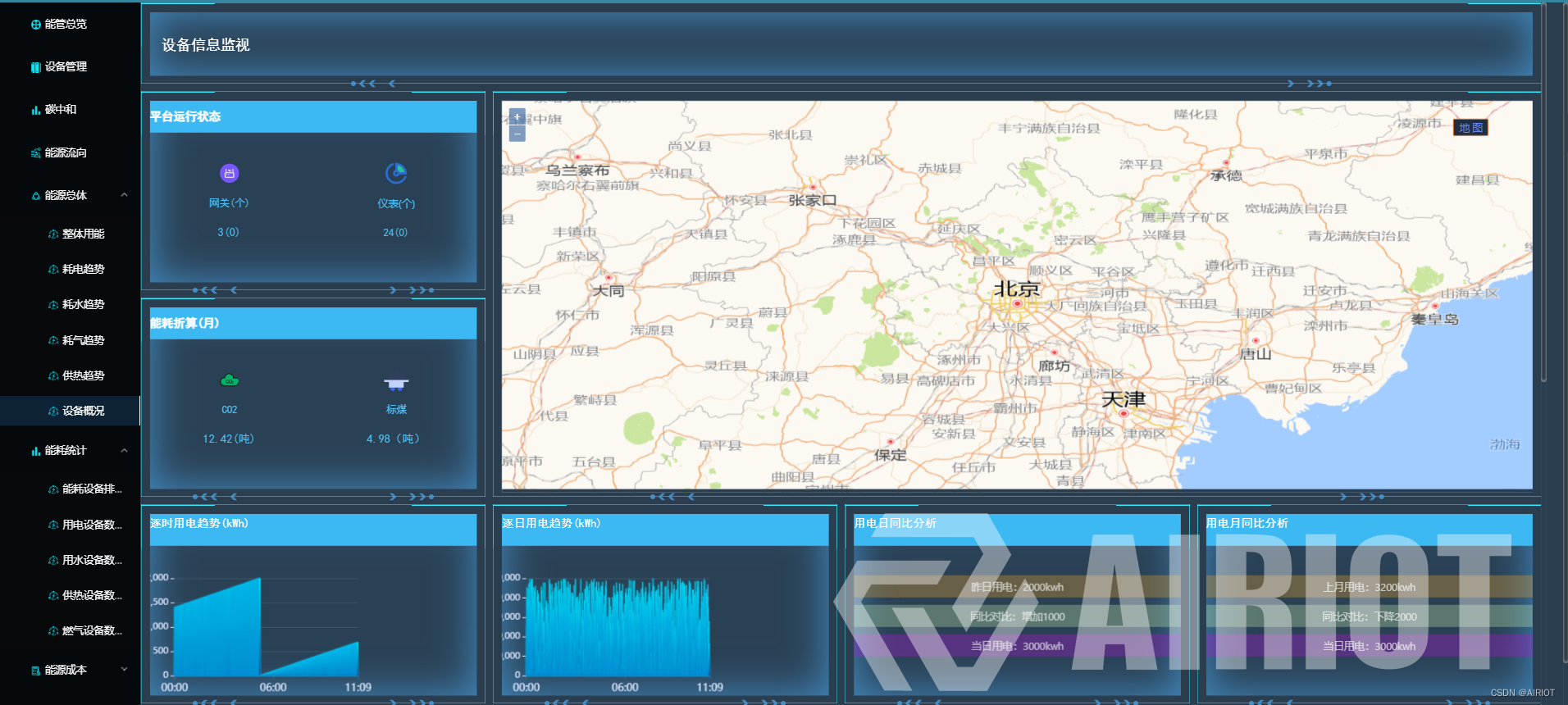Image resolution: width=1568 pixels, height=705 pixels.
Task: Click the 逐时用电趋势(kWh) chart title
Action: coord(199,523)
